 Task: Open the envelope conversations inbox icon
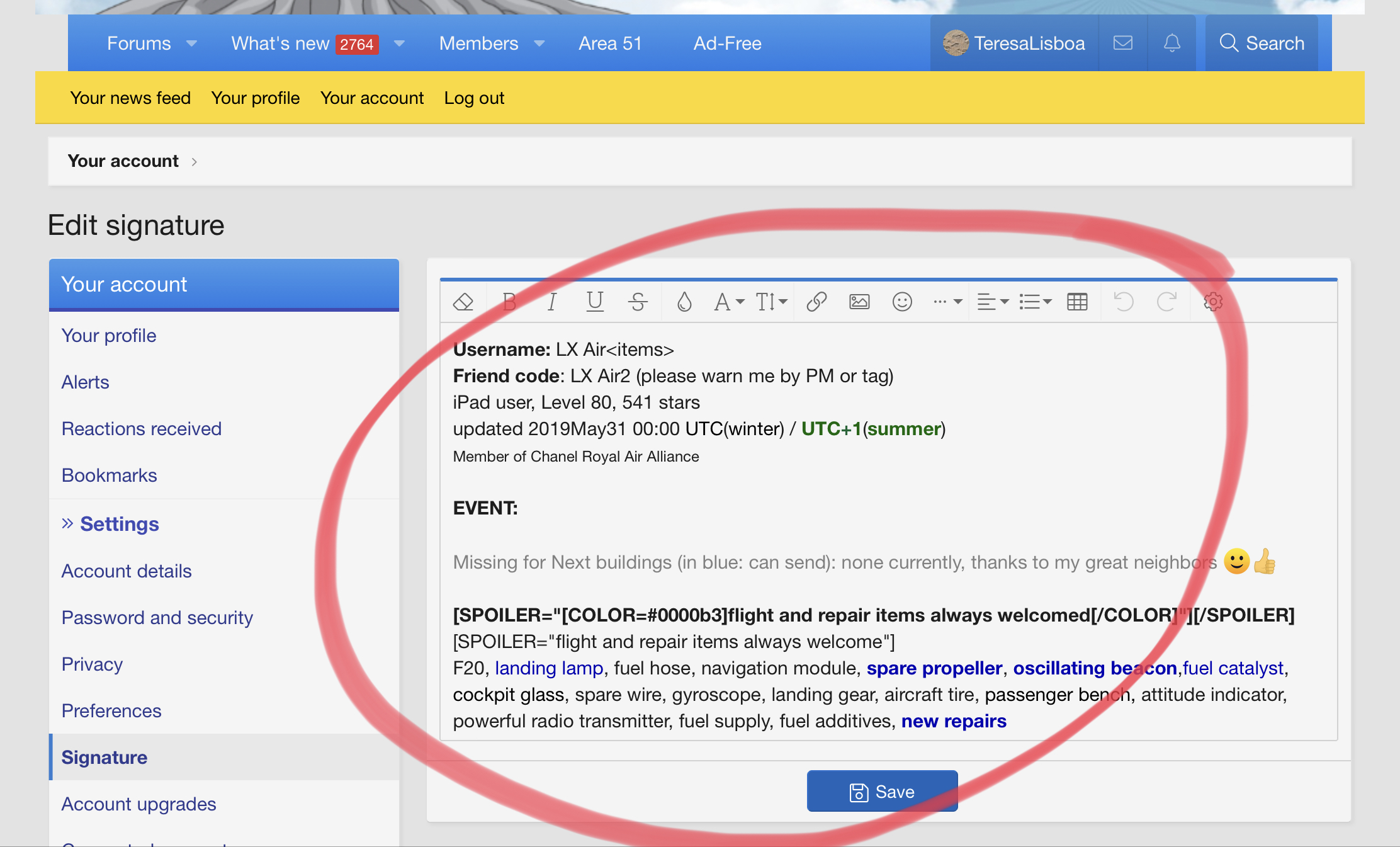[x=1123, y=43]
